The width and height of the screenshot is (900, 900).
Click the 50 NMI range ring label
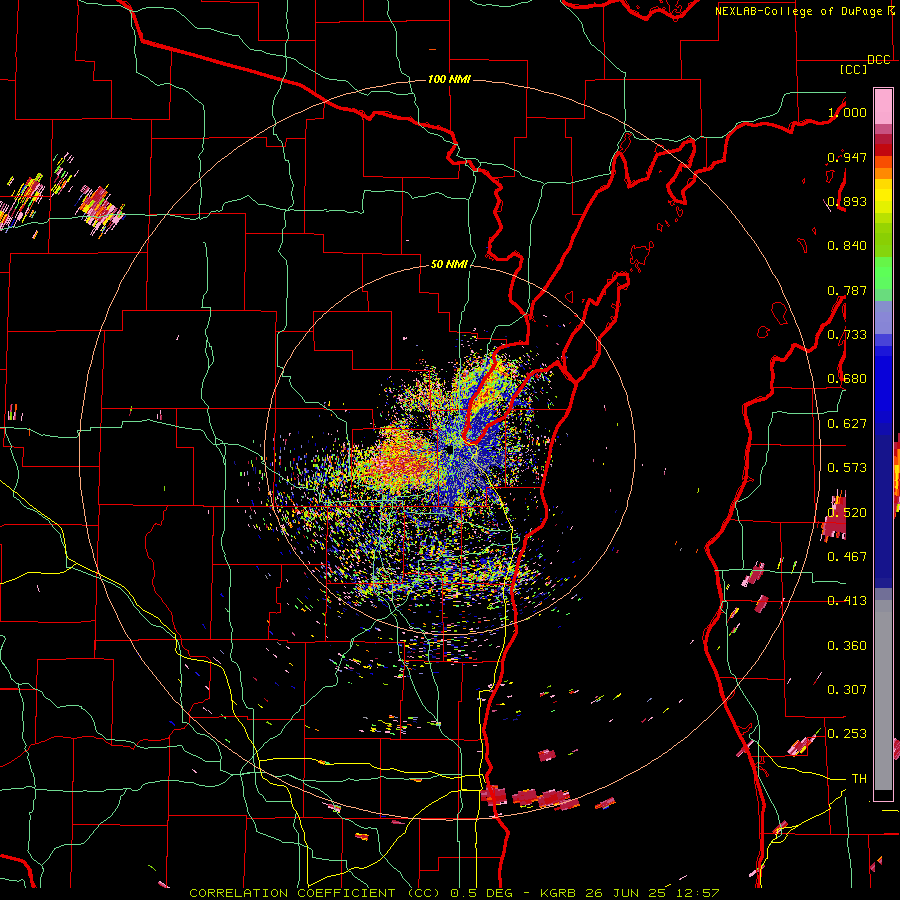click(x=449, y=264)
